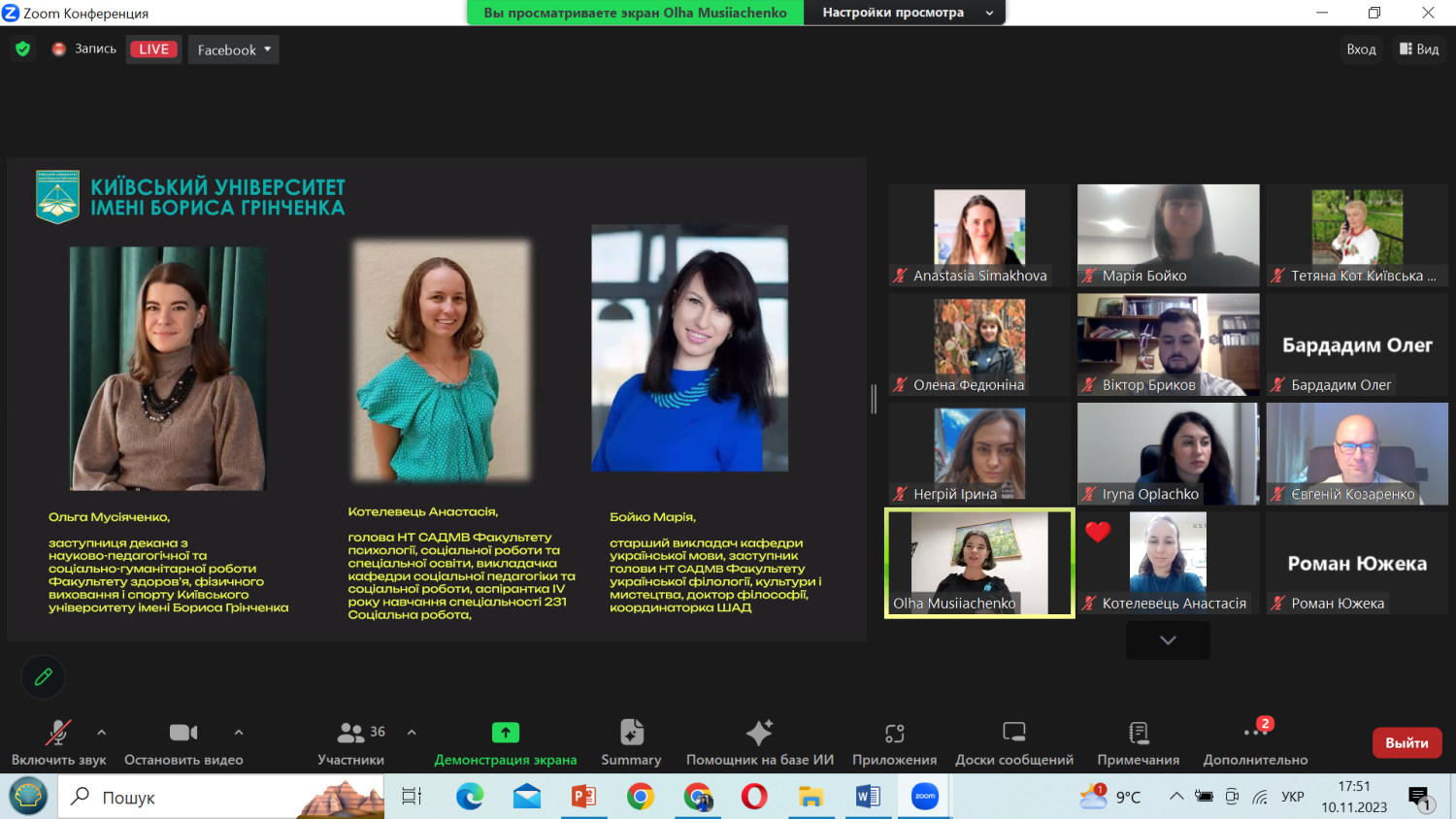Click the Вход sign-in button
Image resolution: width=1456 pixels, height=819 pixels.
tap(1361, 49)
